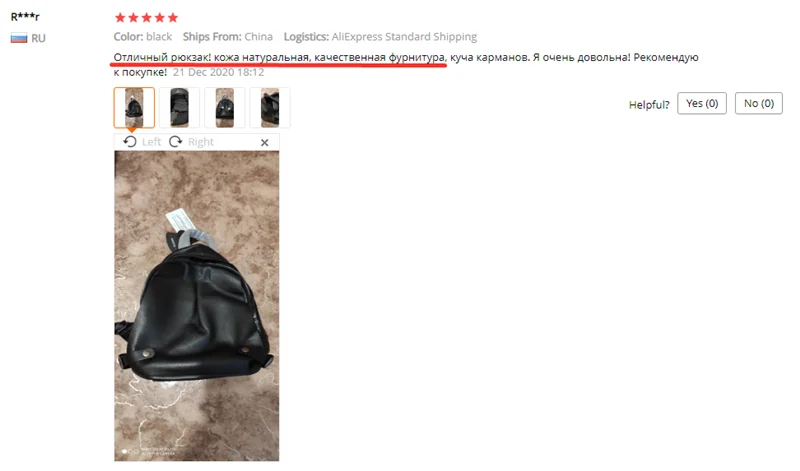The width and height of the screenshot is (800, 471).
Task: Open the second backpack thumbnail
Action: click(179, 108)
